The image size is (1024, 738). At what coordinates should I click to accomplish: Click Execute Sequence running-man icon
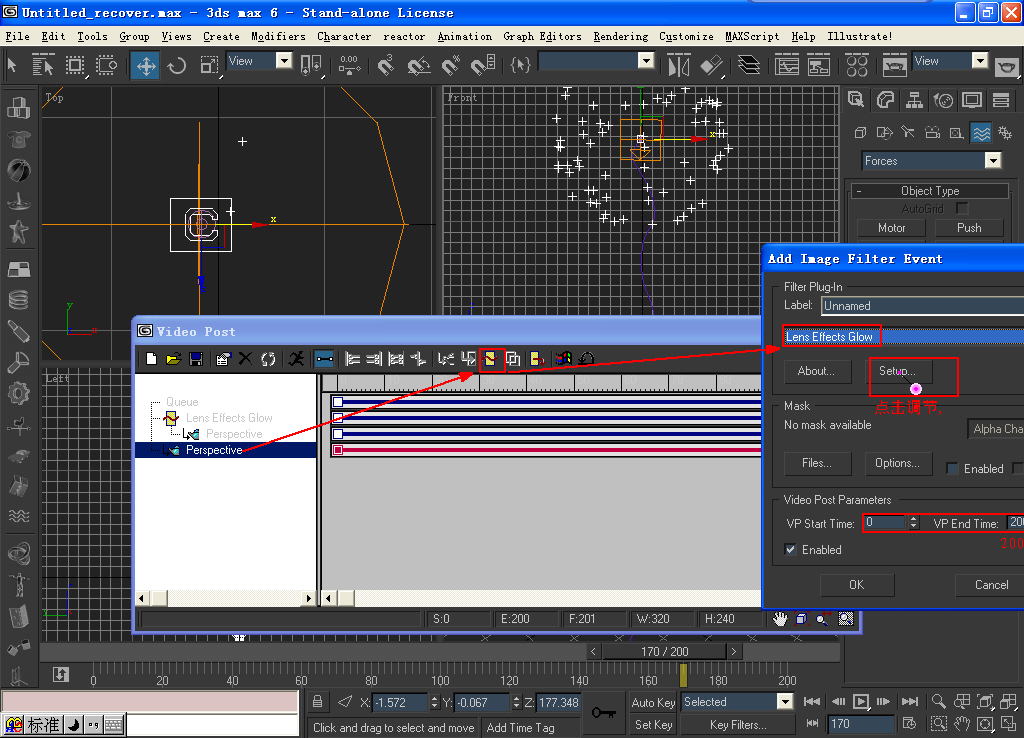pyautogui.click(x=296, y=359)
